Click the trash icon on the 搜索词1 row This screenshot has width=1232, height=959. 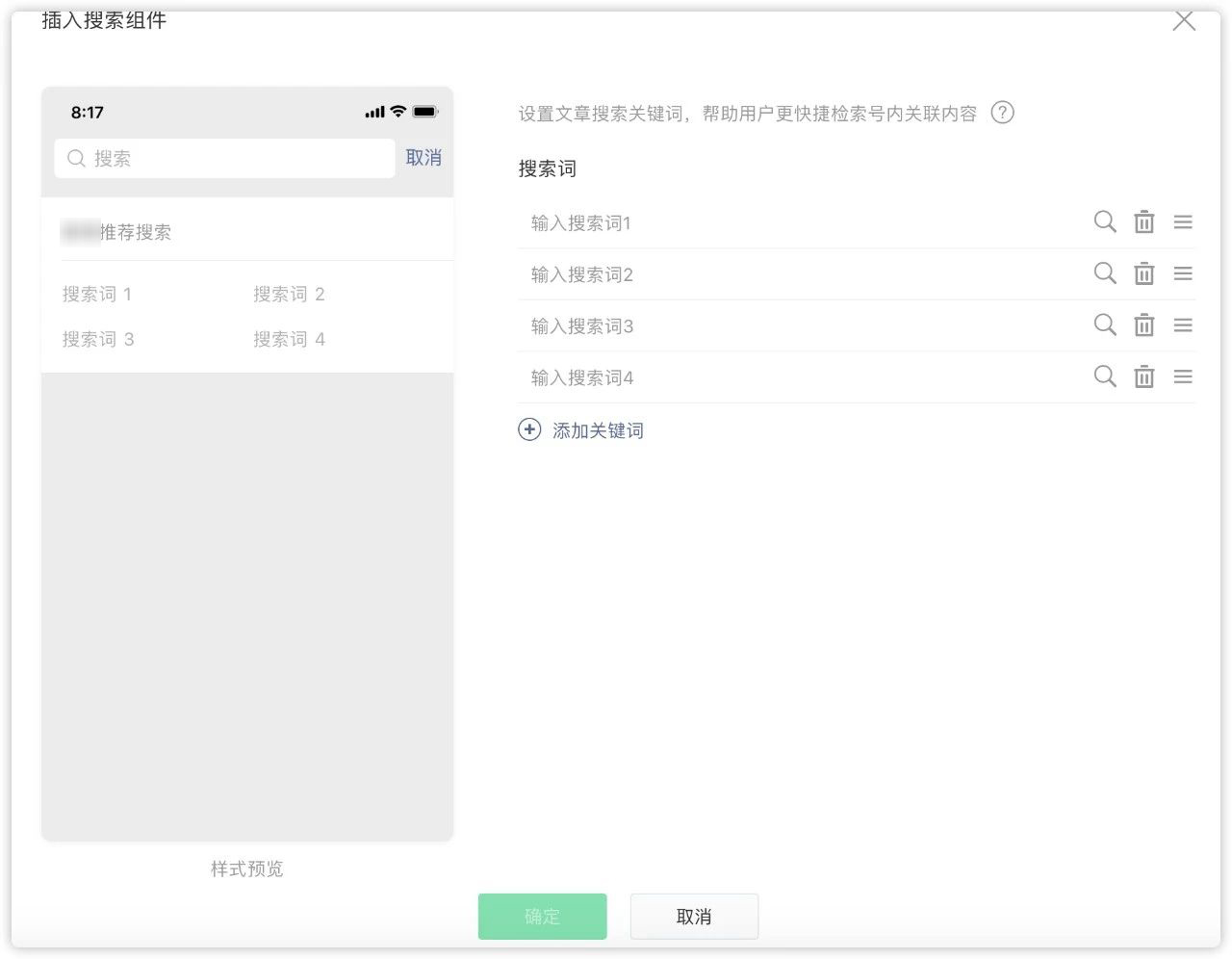point(1143,221)
